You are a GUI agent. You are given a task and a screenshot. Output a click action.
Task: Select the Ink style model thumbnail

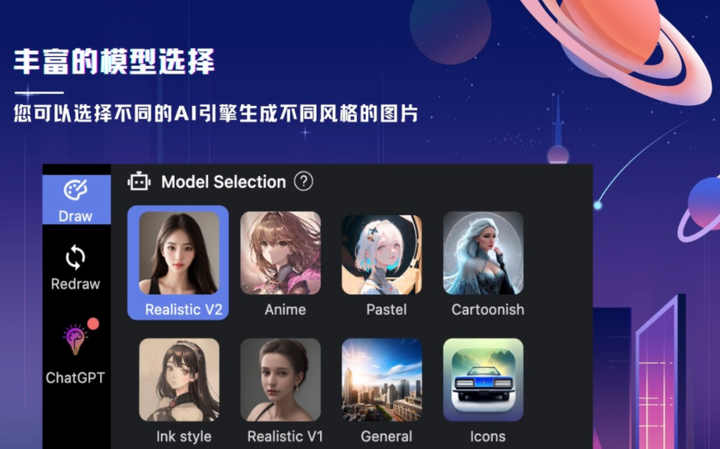click(179, 380)
